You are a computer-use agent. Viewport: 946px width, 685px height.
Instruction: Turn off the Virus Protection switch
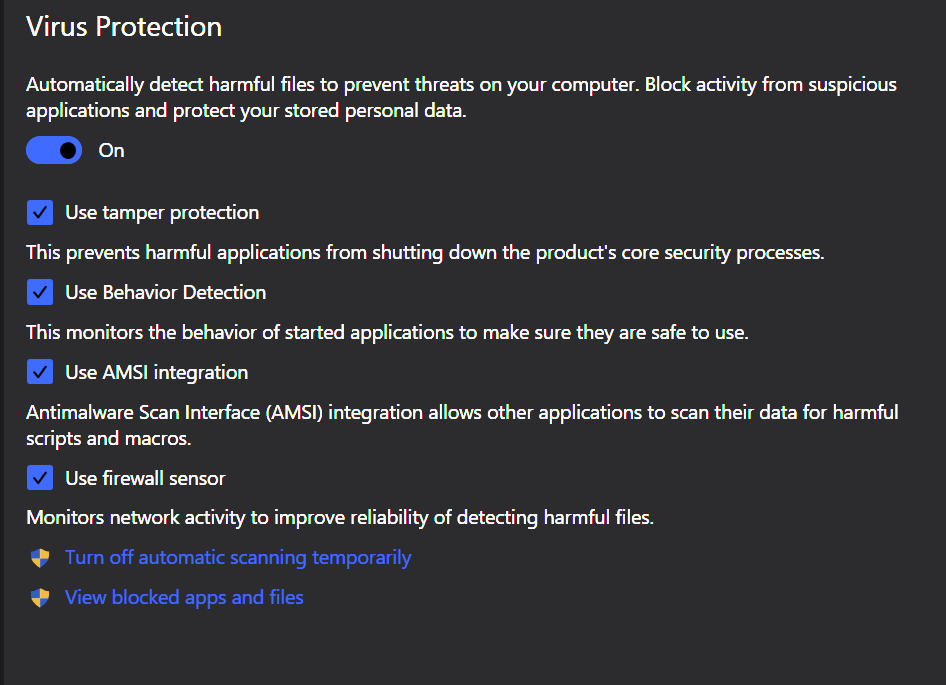[54, 151]
